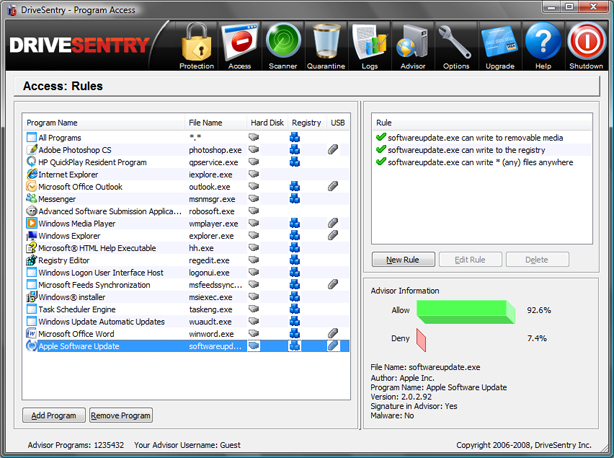Select Advanced Software Submission Application row

[x=186, y=211]
